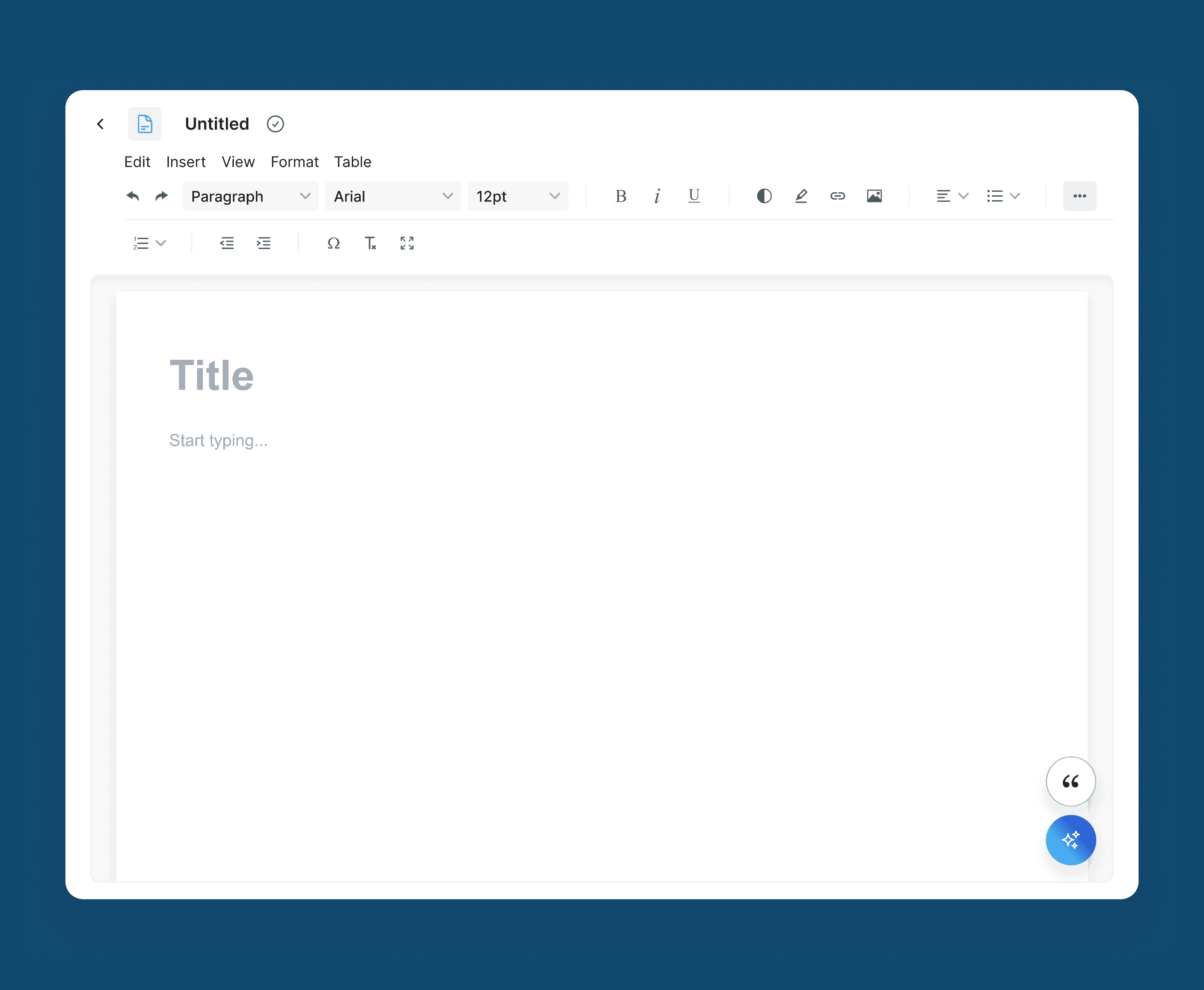The image size is (1204, 990).
Task: Toggle underline formatting
Action: pos(693,196)
